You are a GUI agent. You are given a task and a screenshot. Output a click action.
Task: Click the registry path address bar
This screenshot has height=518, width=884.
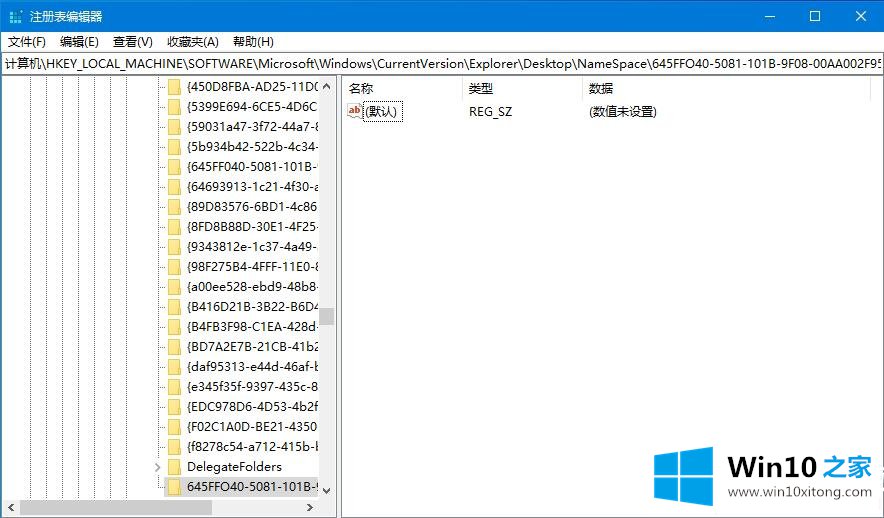(442, 64)
